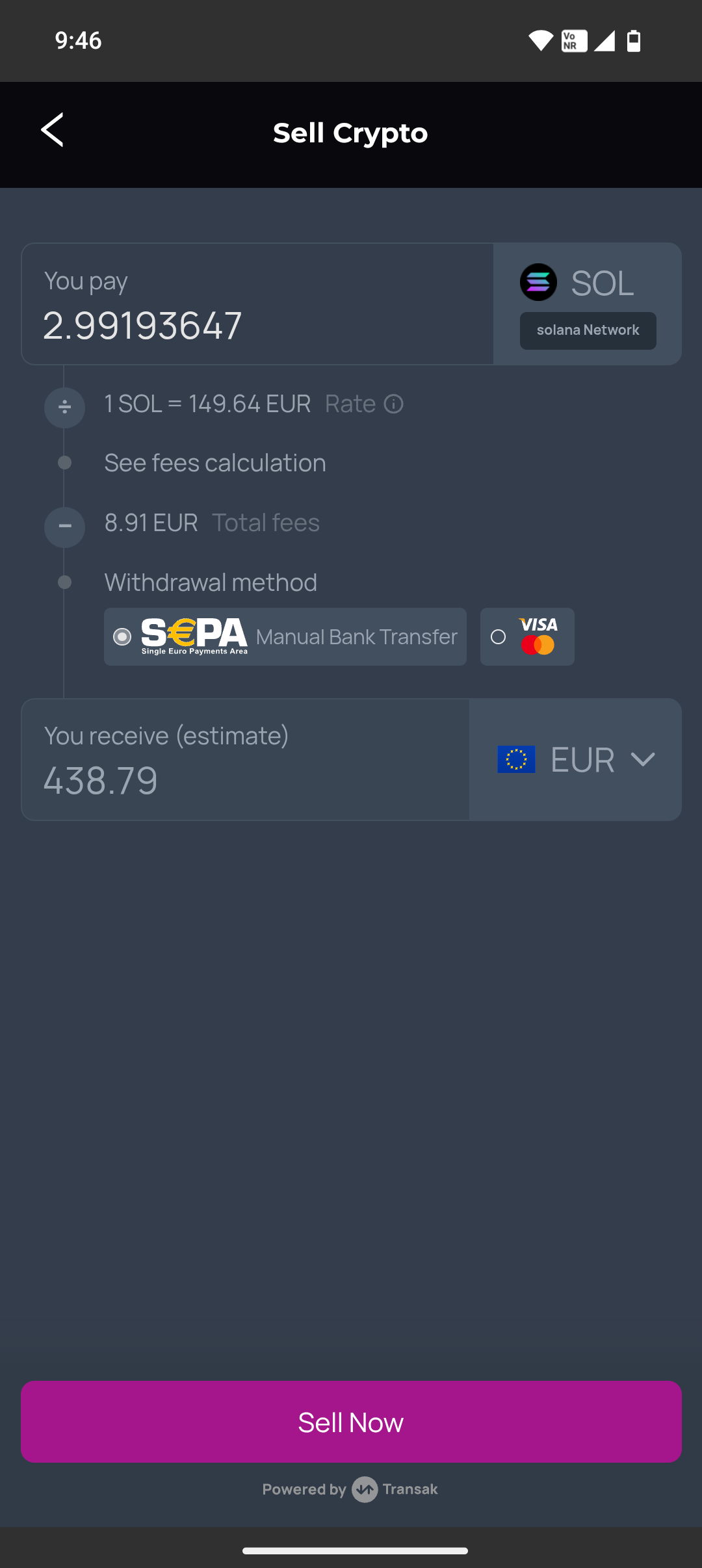Tap the back arrow icon
Image resolution: width=702 pixels, height=1568 pixels.
point(53,131)
